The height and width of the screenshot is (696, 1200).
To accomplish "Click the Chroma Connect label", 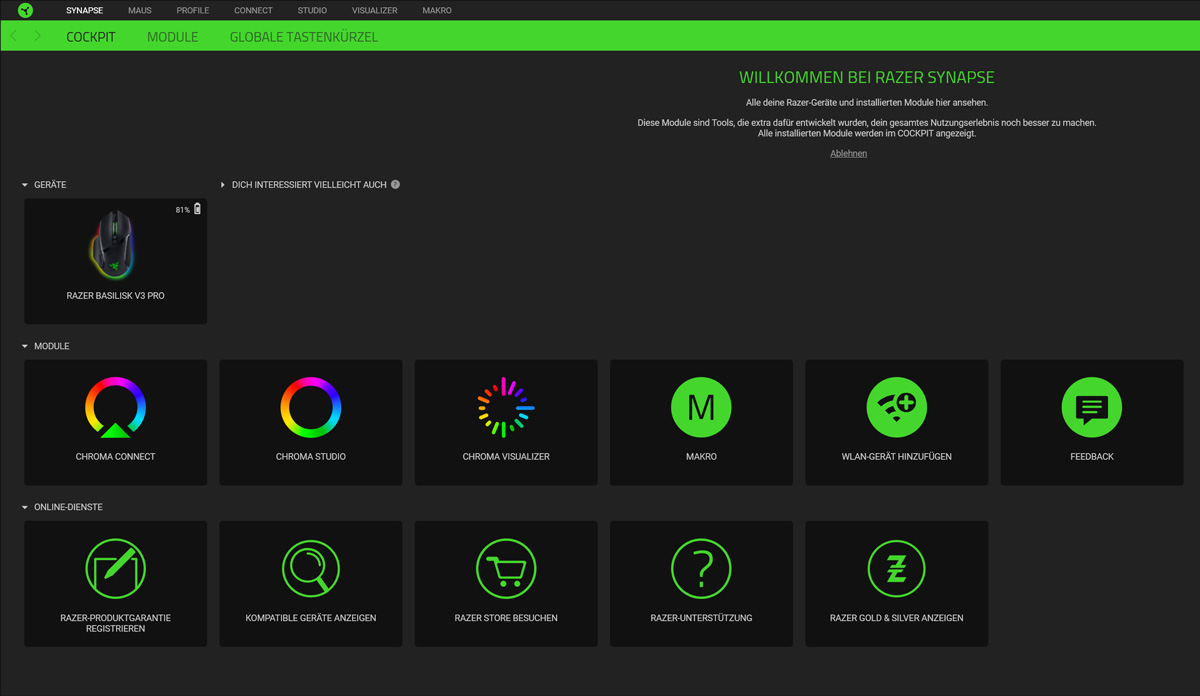I will pos(116,457).
